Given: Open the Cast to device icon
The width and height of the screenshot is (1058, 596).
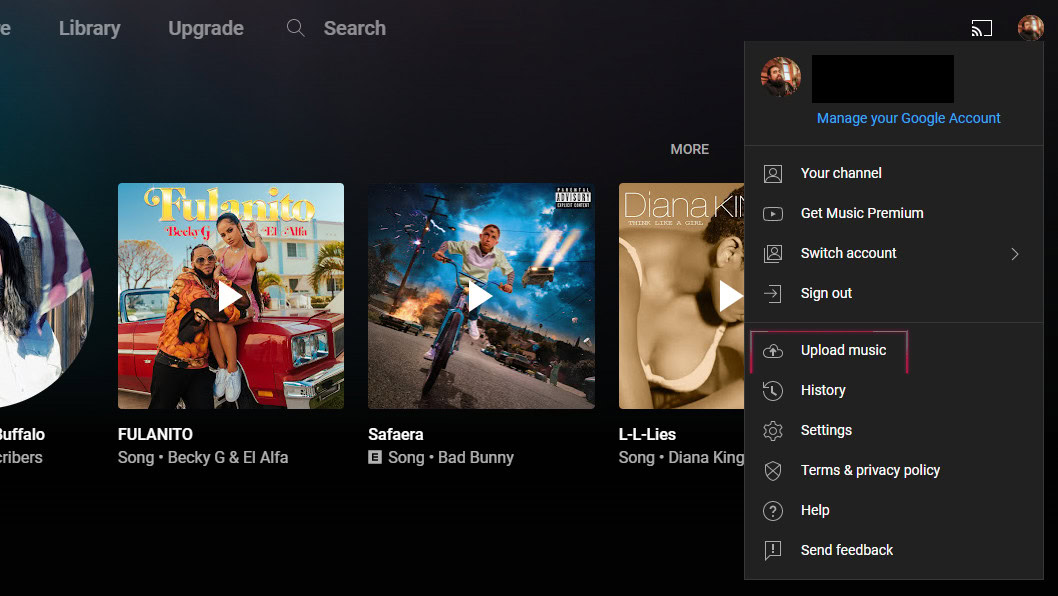Looking at the screenshot, I should pyautogui.click(x=982, y=28).
